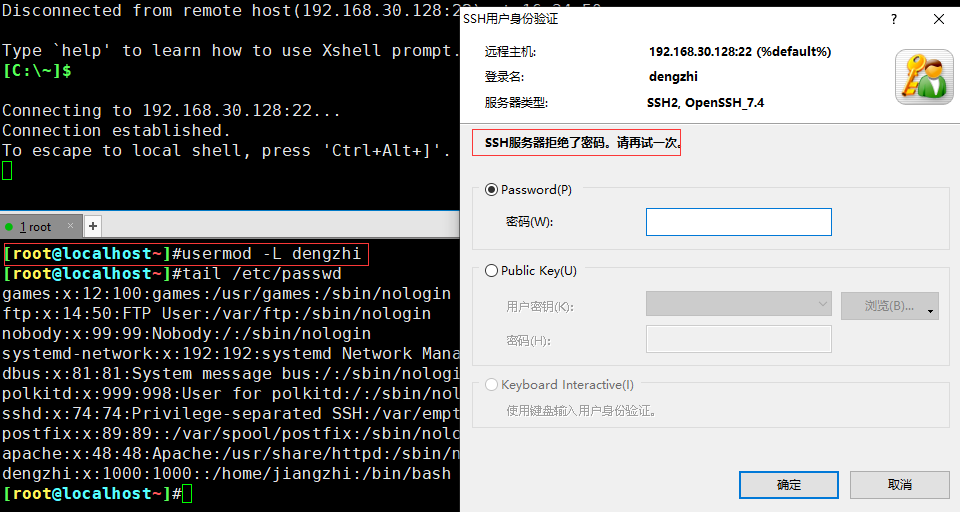Cancel with the 取消 button
This screenshot has height=512, width=960.
(899, 484)
